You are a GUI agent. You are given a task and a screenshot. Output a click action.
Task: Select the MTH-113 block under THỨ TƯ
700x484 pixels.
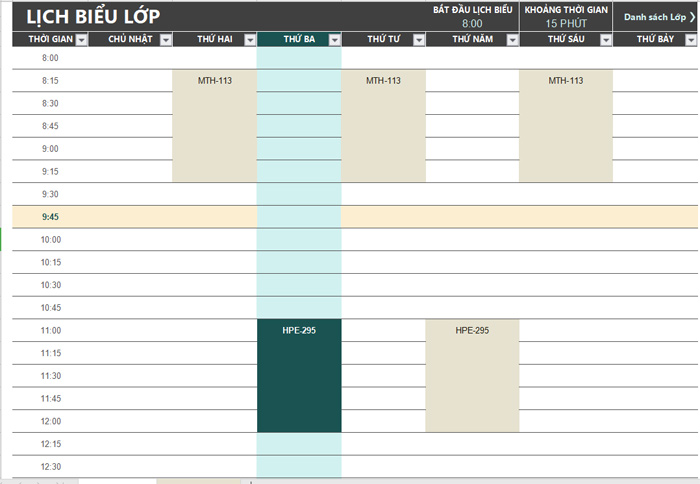[383, 125]
